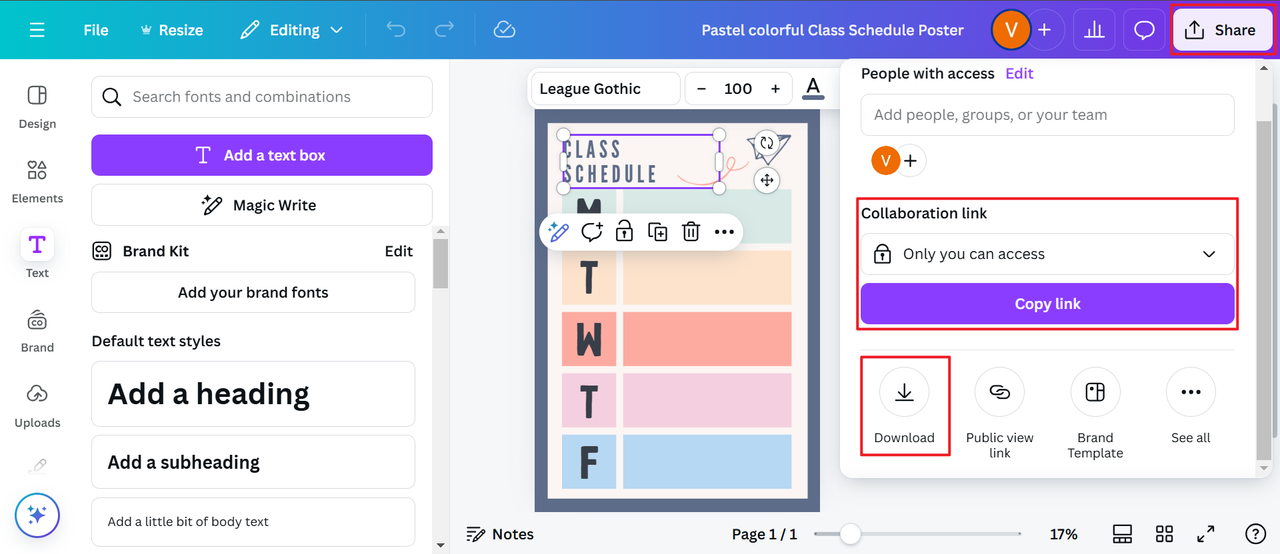This screenshot has height=554, width=1280.
Task: Enter fullscreen present mode icon
Action: [1206, 534]
